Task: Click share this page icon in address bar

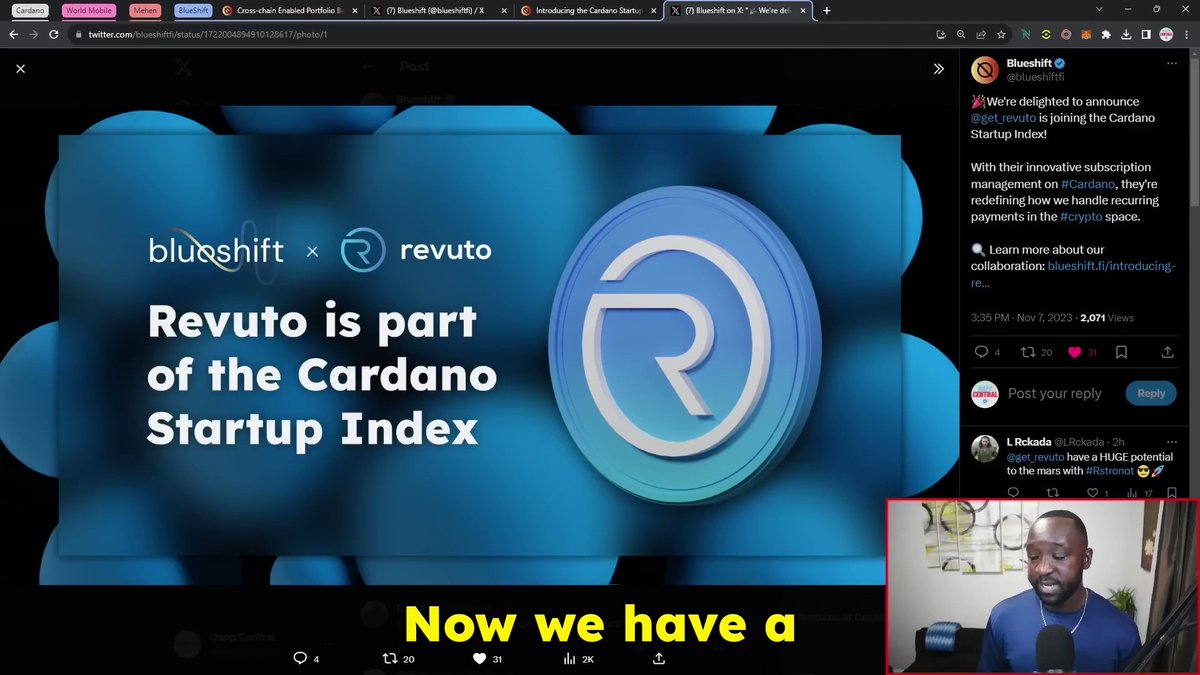Action: click(981, 34)
